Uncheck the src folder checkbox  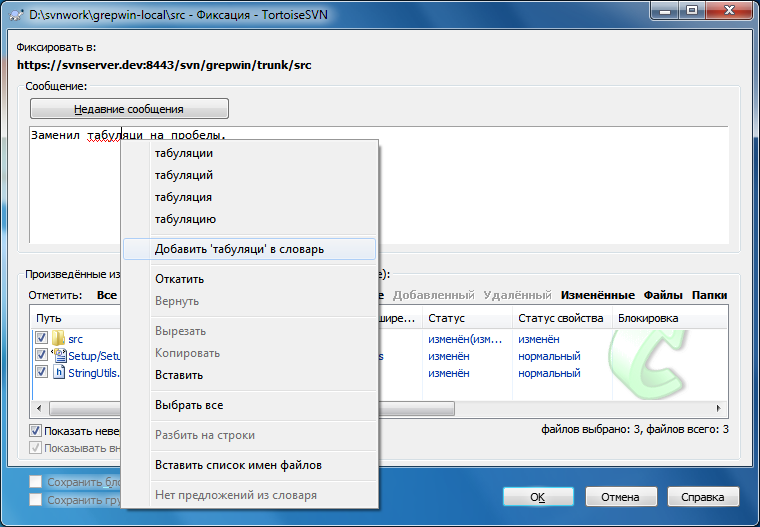click(x=41, y=337)
